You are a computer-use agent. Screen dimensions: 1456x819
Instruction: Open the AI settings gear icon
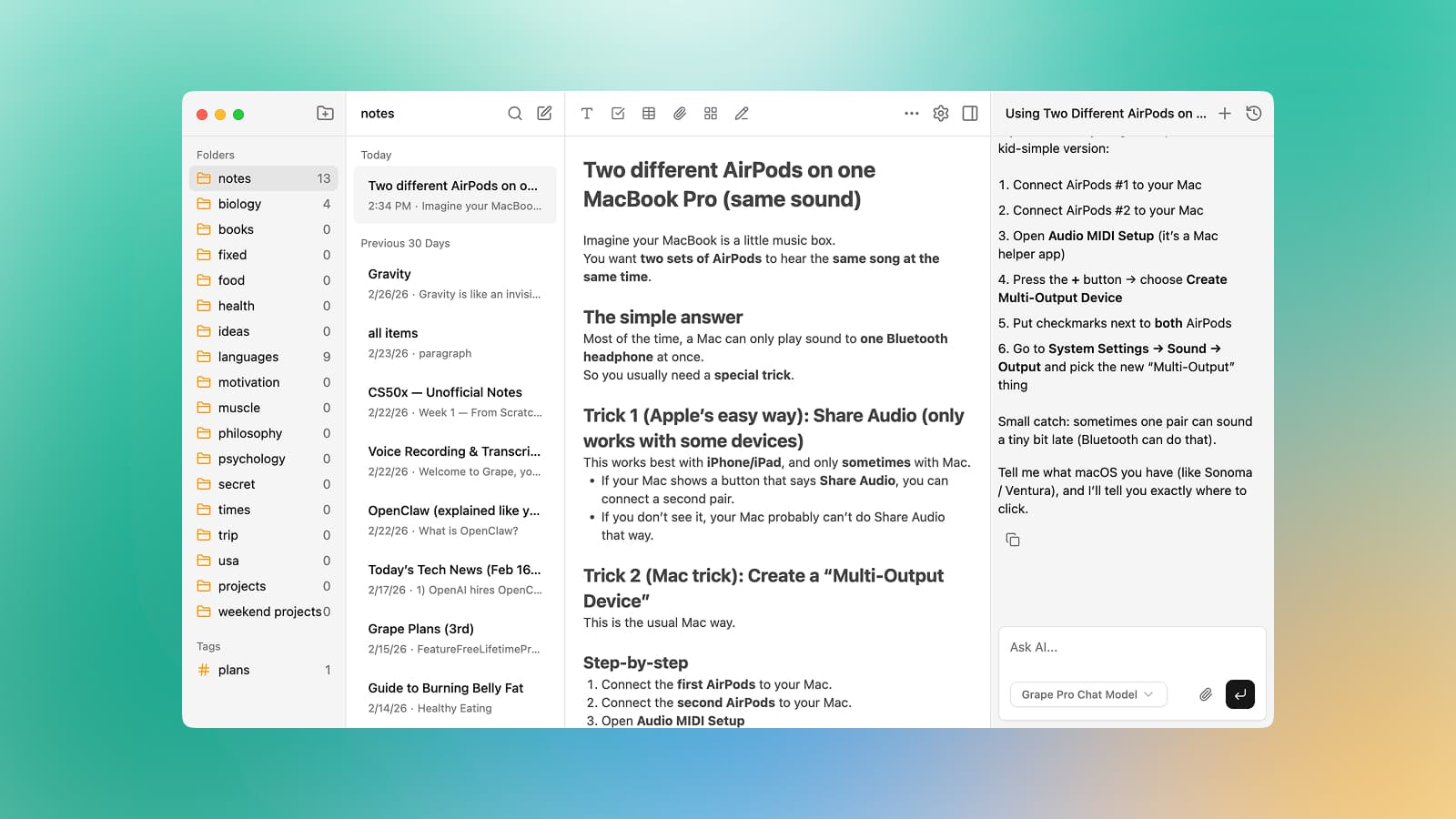coord(941,114)
